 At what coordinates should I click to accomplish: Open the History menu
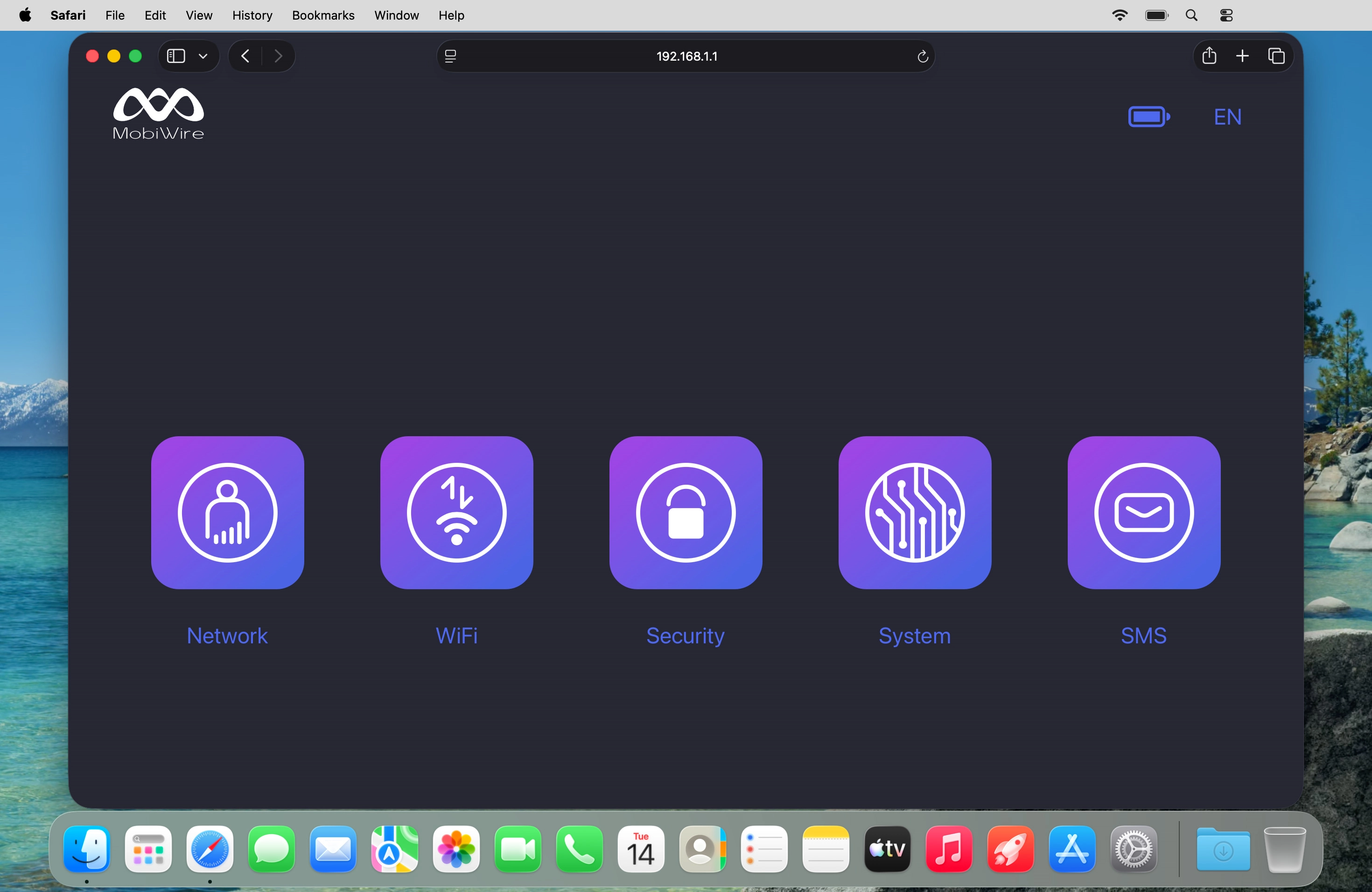[252, 15]
